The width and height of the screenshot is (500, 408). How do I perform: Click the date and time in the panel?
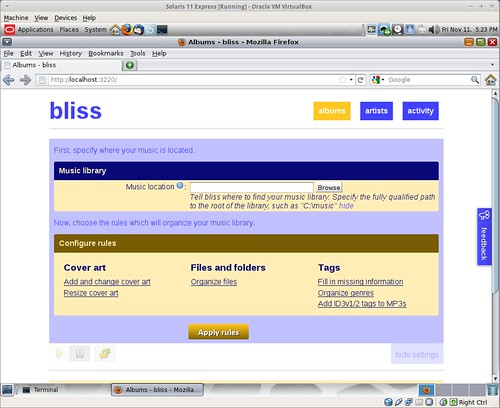pos(469,30)
